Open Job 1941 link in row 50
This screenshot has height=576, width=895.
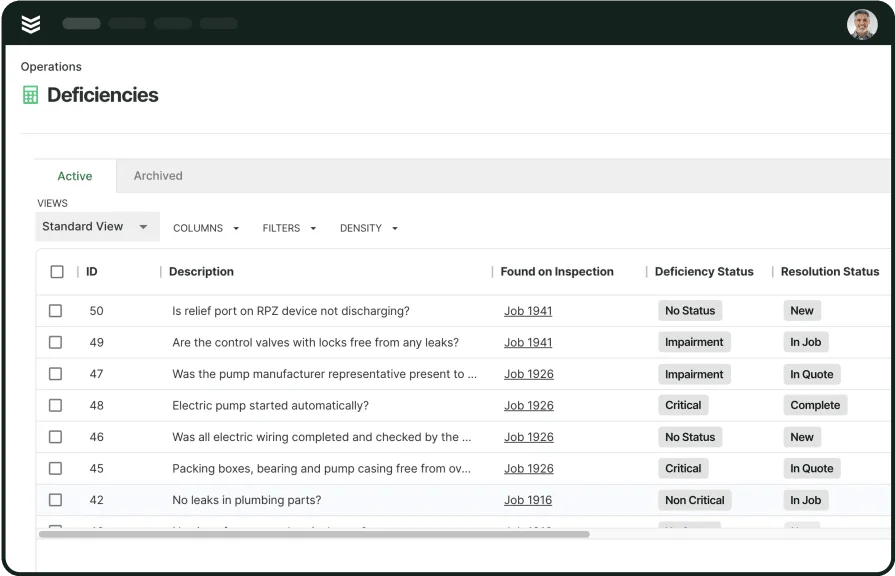(x=528, y=311)
